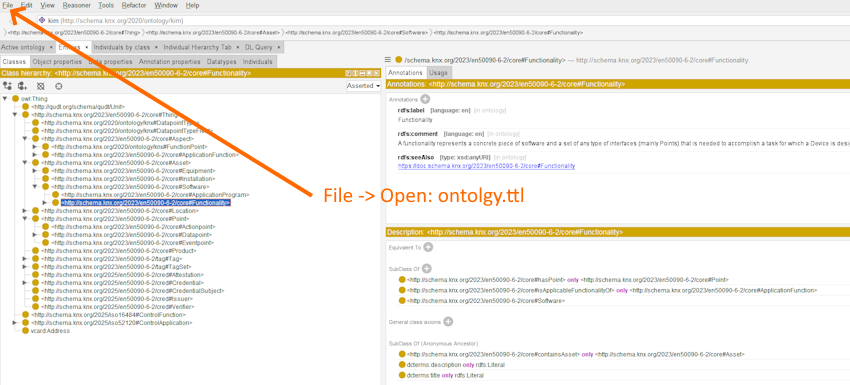Viewport: 850px width, 385px height.
Task: Select the qudt#Unit class
Action: [x=78, y=107]
